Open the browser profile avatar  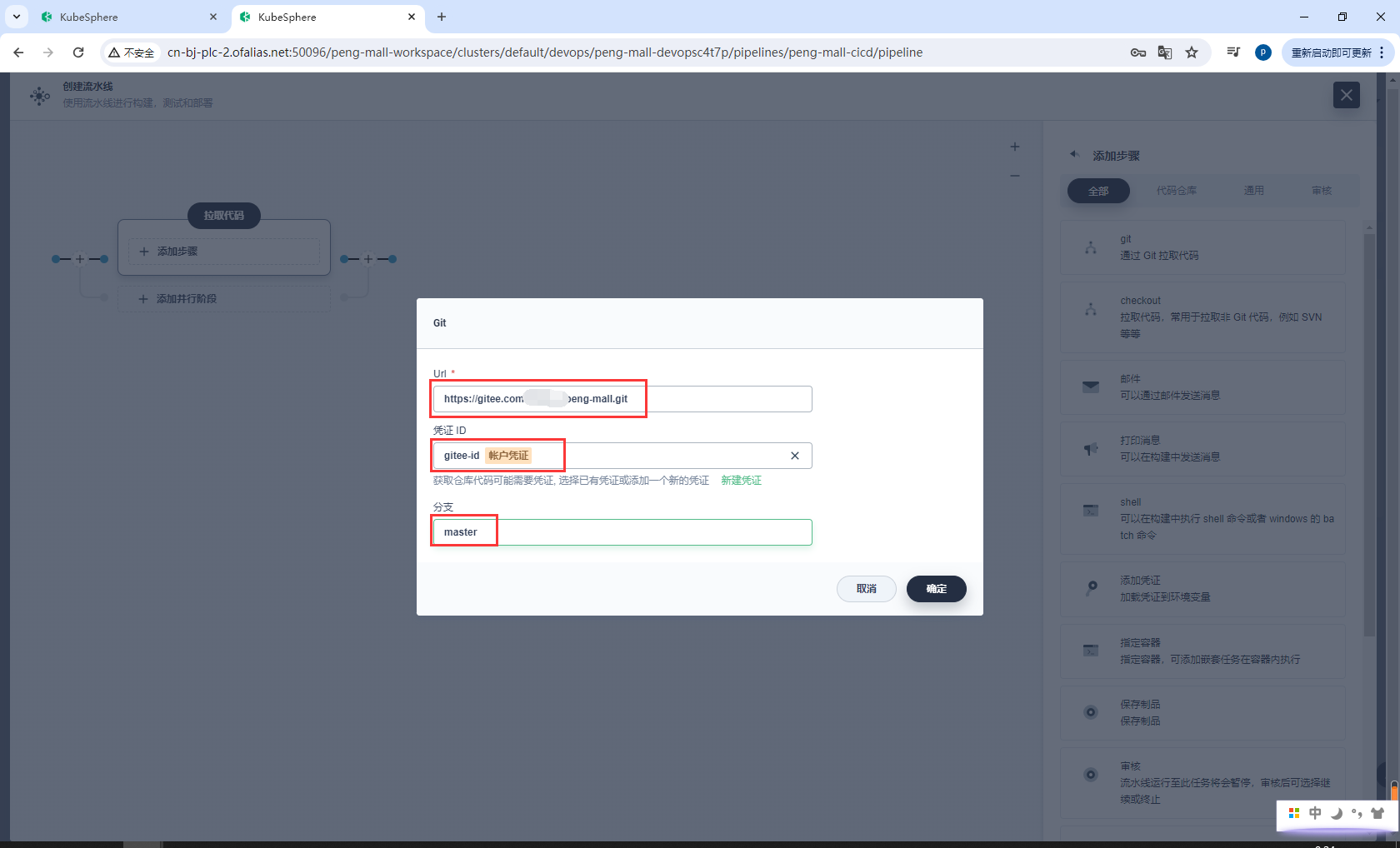click(1263, 52)
